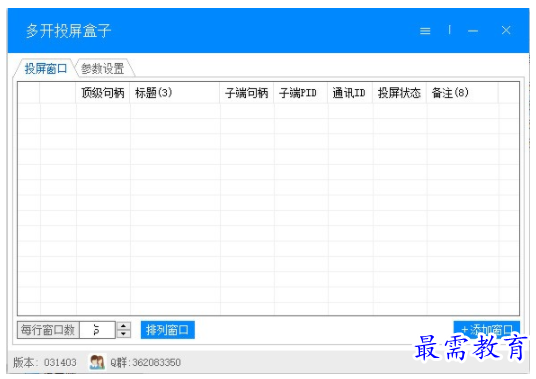Viewport: 536px width, 379px height.
Task: Click the 每行窗口数 label
Action: (48, 330)
